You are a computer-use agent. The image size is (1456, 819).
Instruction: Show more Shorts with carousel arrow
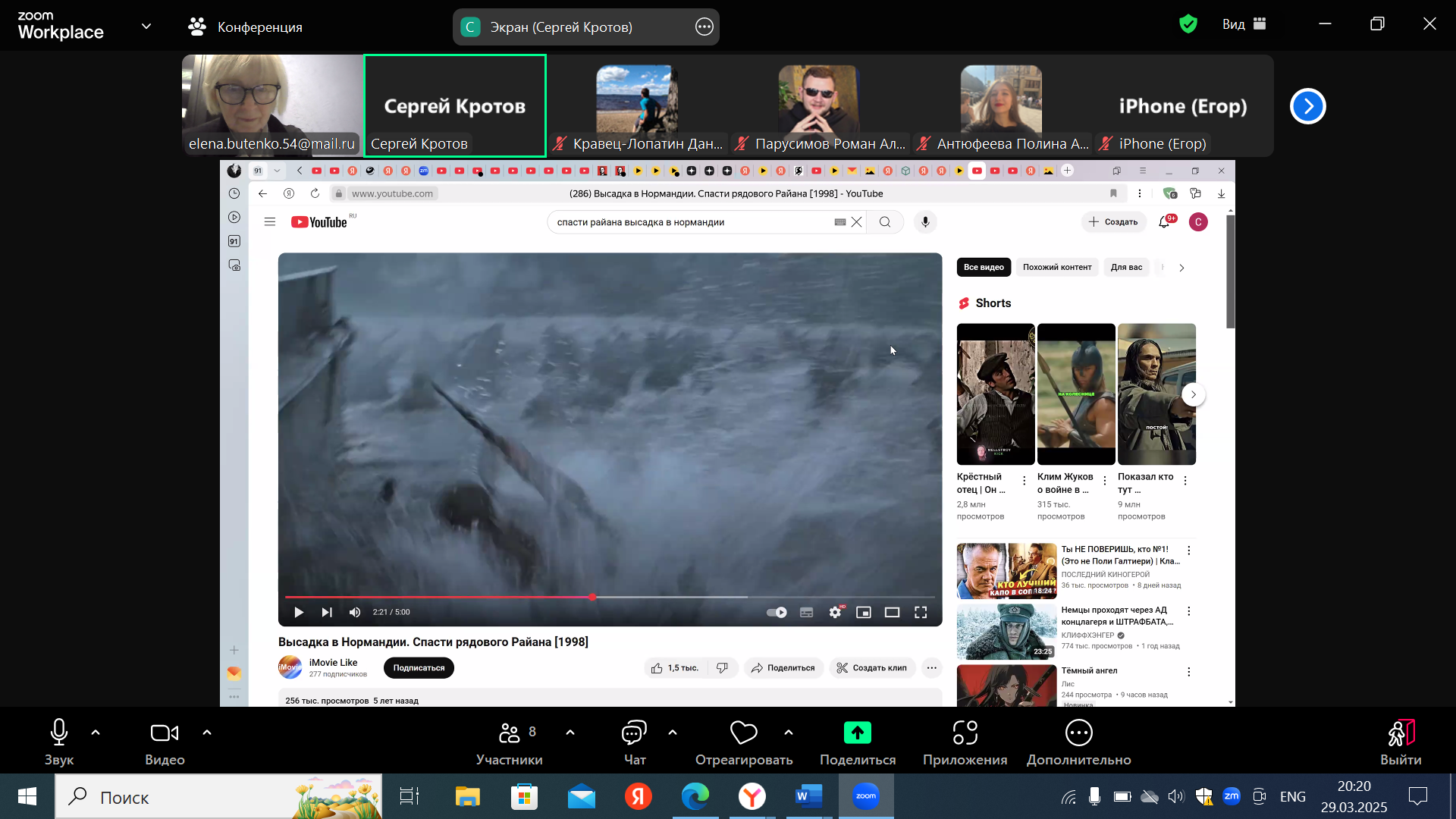point(1193,394)
